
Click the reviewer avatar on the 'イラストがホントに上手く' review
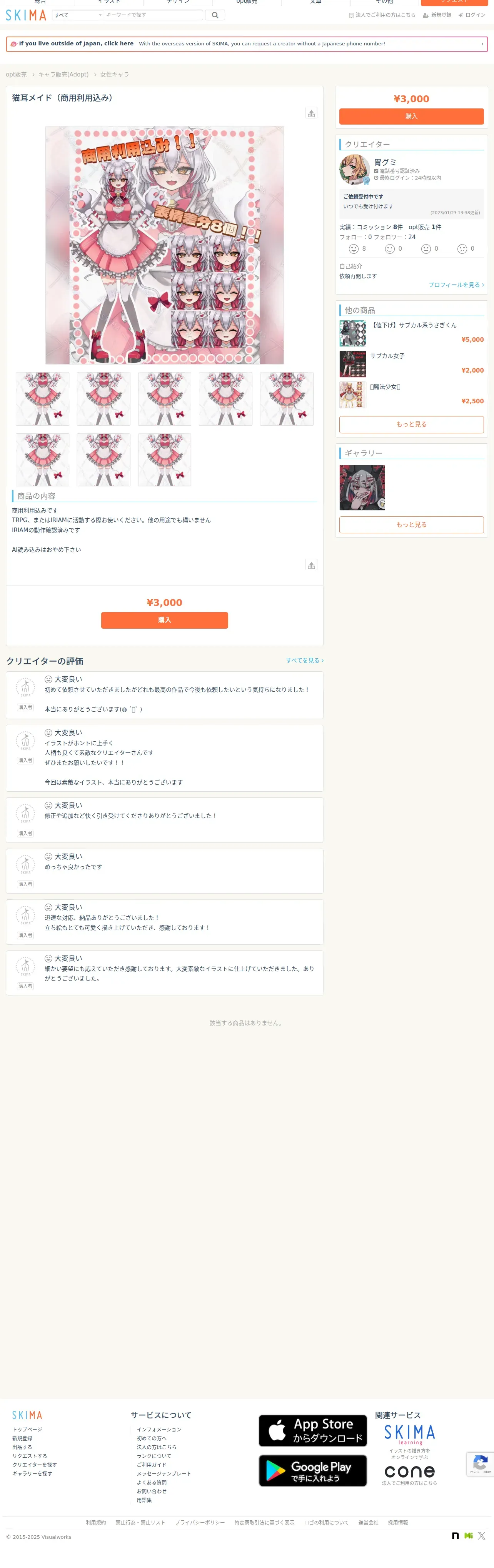coord(25,740)
